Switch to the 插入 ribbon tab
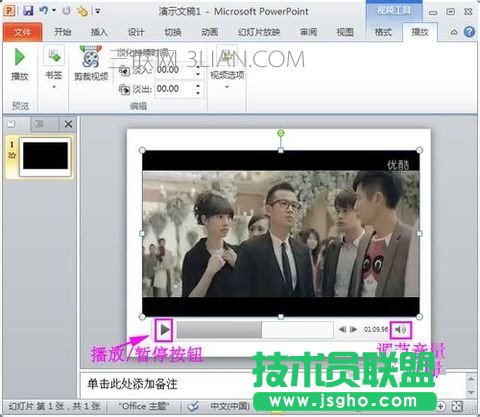The height and width of the screenshot is (417, 480). point(99,32)
